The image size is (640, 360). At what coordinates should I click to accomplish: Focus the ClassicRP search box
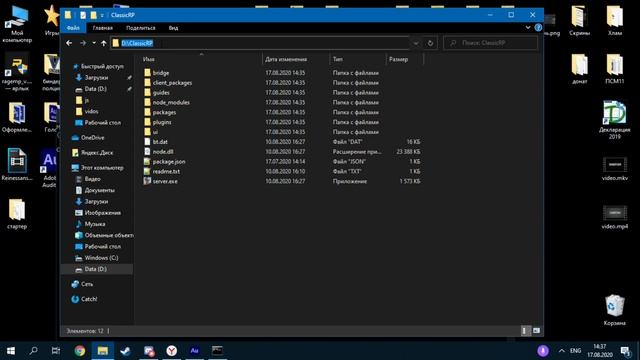pyautogui.click(x=491, y=43)
